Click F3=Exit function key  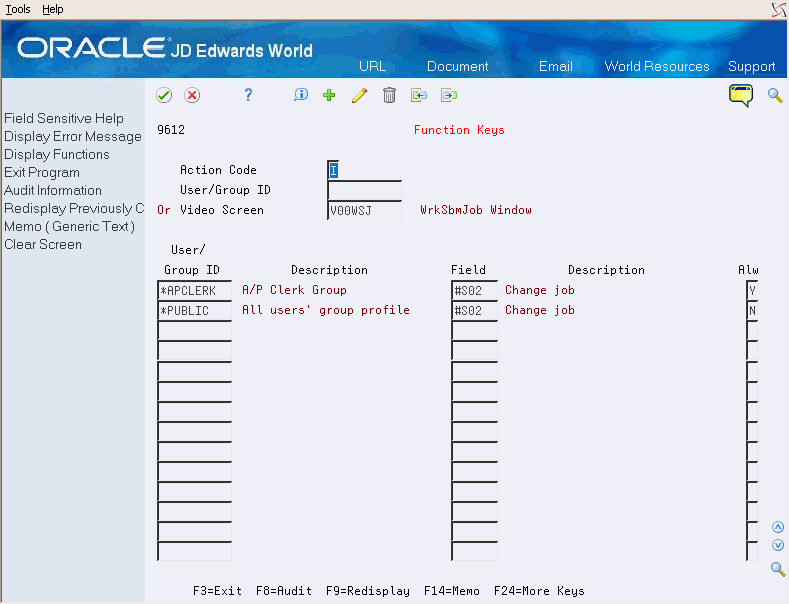click(217, 591)
